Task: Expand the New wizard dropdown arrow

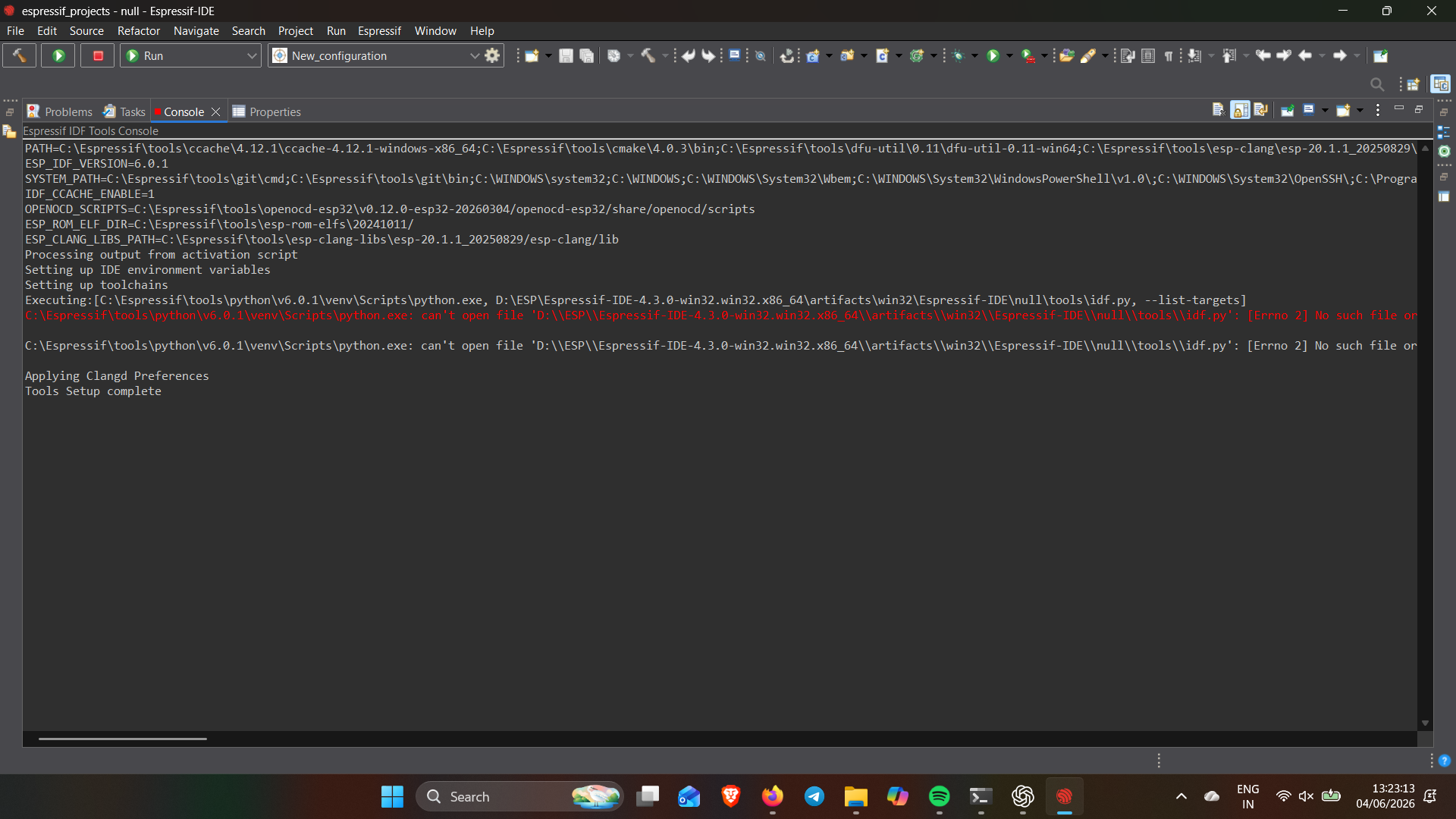Action: coord(548,55)
